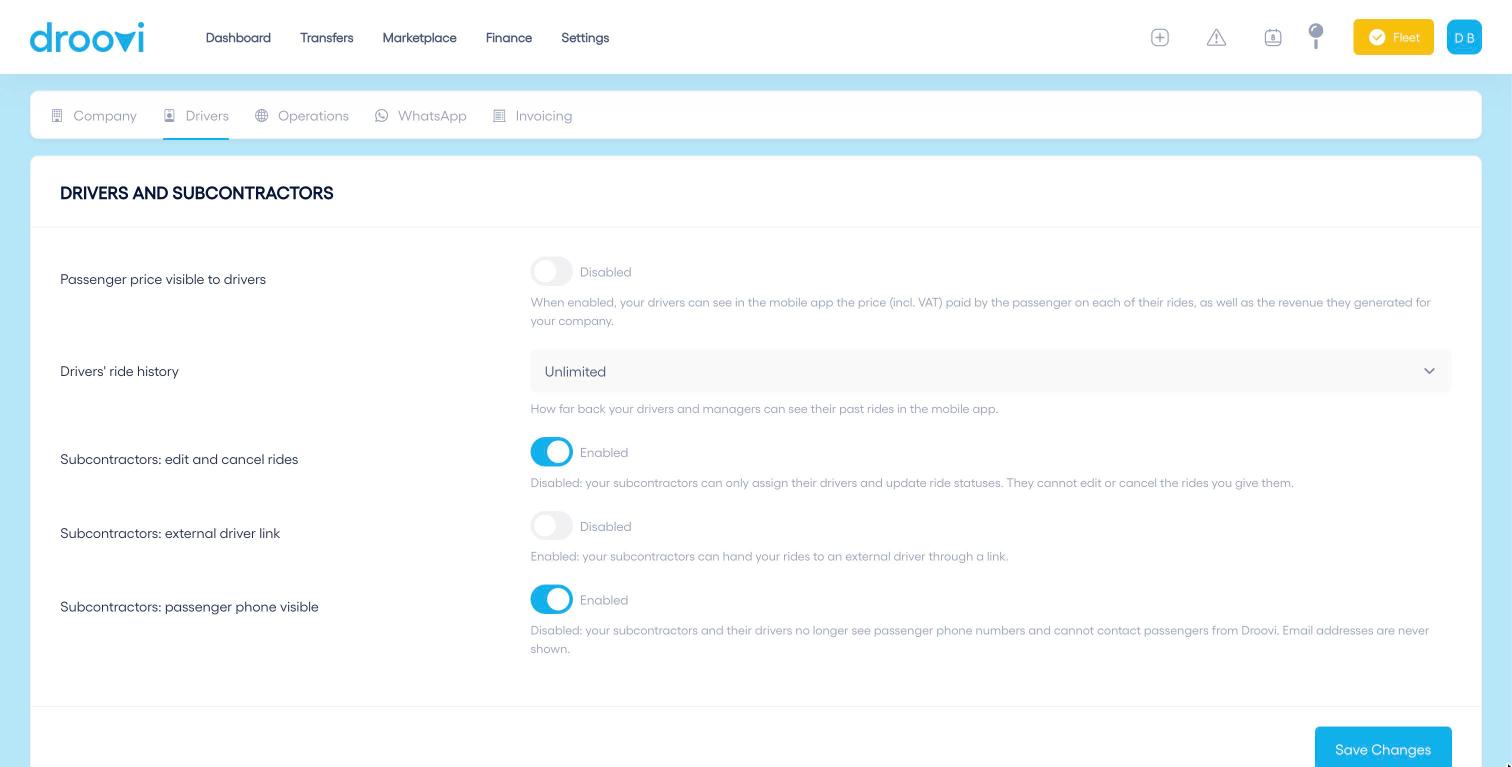Viewport: 1512px width, 767px height.
Task: Switch to the Company tab
Action: pos(94,116)
